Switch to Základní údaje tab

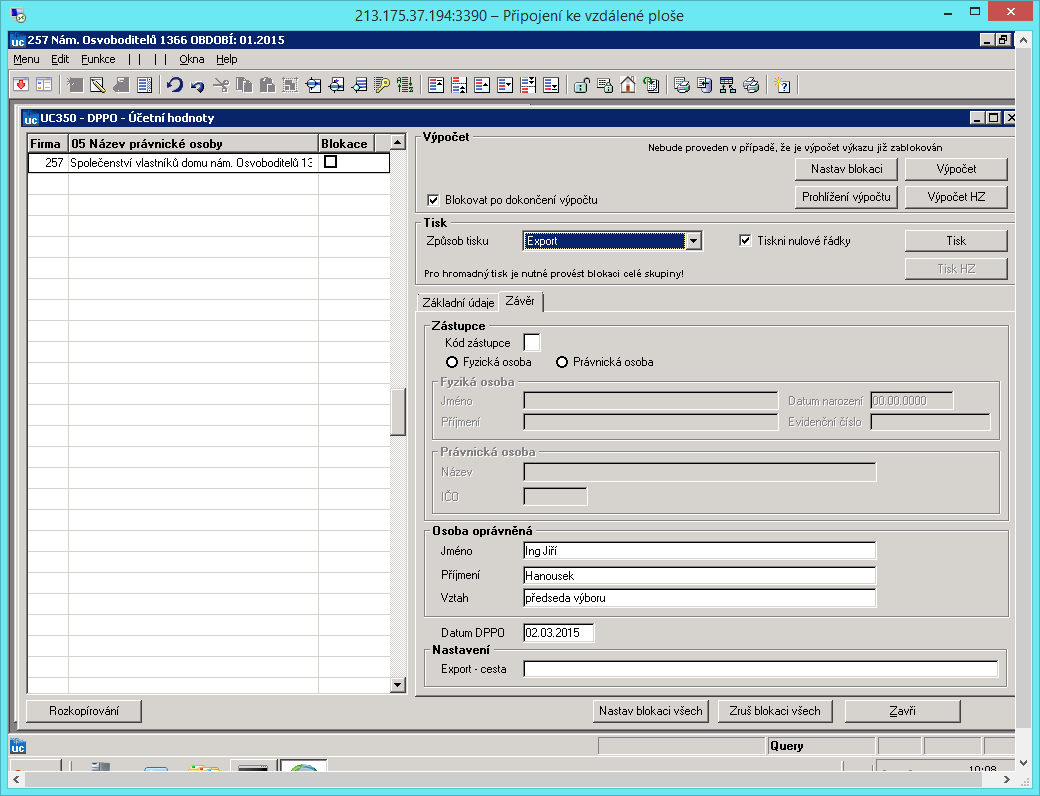pyautogui.click(x=458, y=302)
